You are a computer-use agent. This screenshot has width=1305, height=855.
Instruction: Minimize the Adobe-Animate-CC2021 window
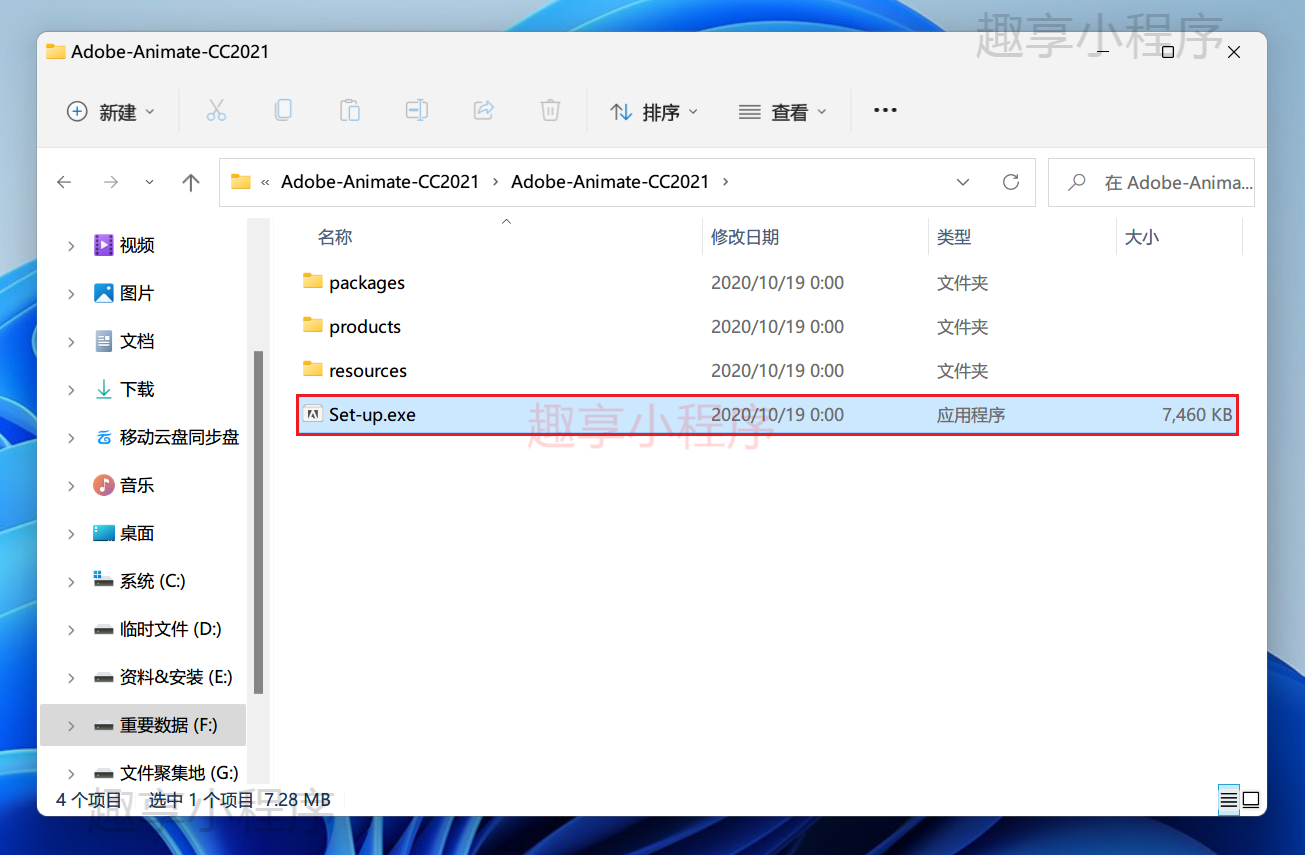click(1101, 52)
